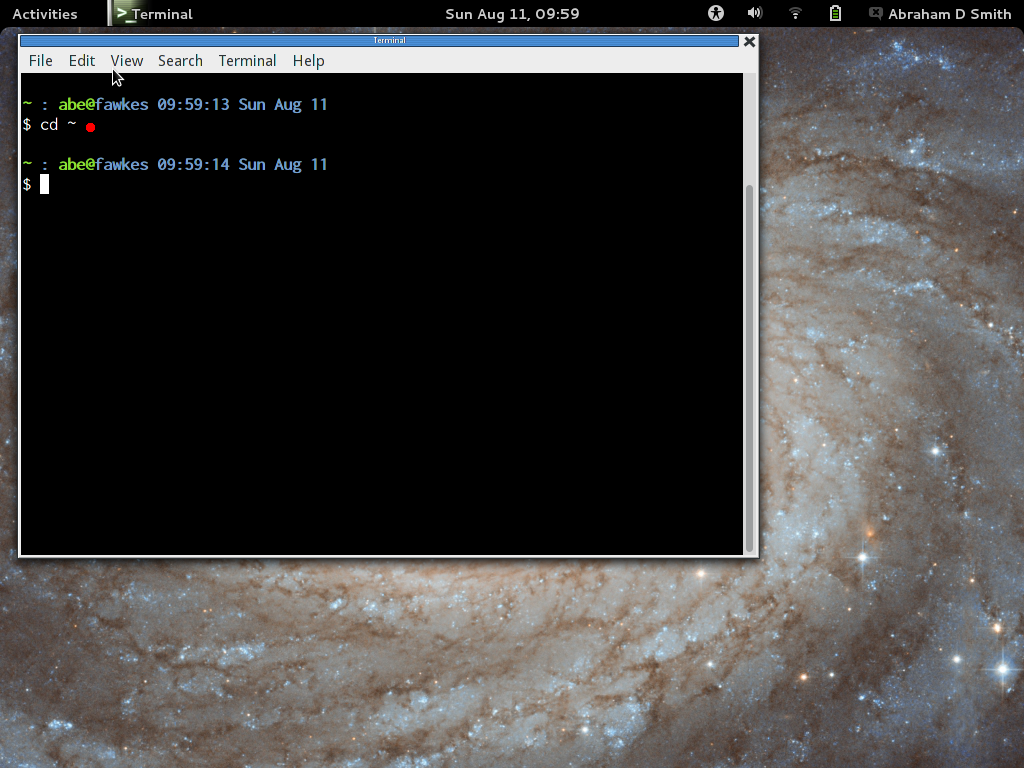This screenshot has height=768, width=1024.
Task: Open the clock calendar Sun Aug 11, 09:59
Action: pyautogui.click(x=512, y=14)
